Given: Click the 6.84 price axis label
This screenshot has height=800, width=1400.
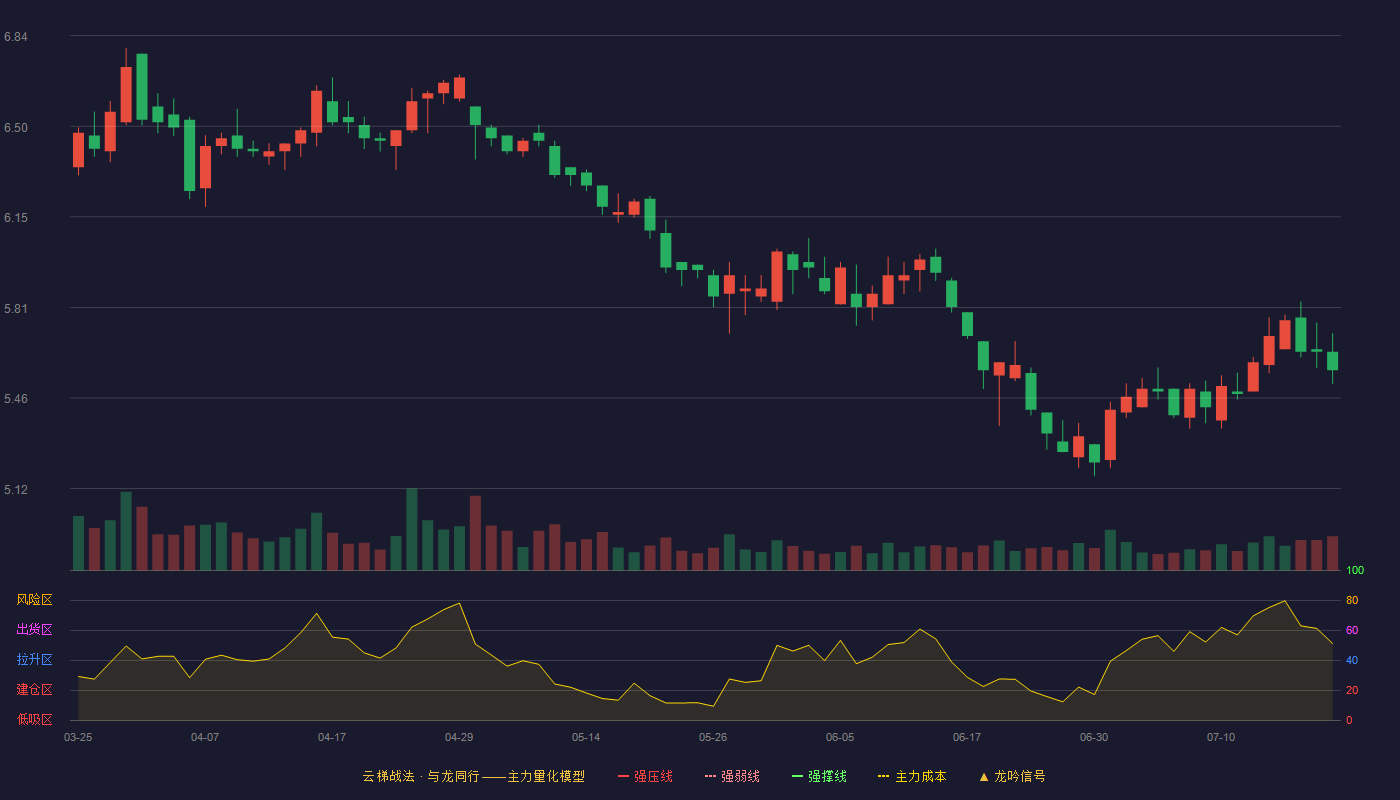Looking at the screenshot, I should point(15,37).
